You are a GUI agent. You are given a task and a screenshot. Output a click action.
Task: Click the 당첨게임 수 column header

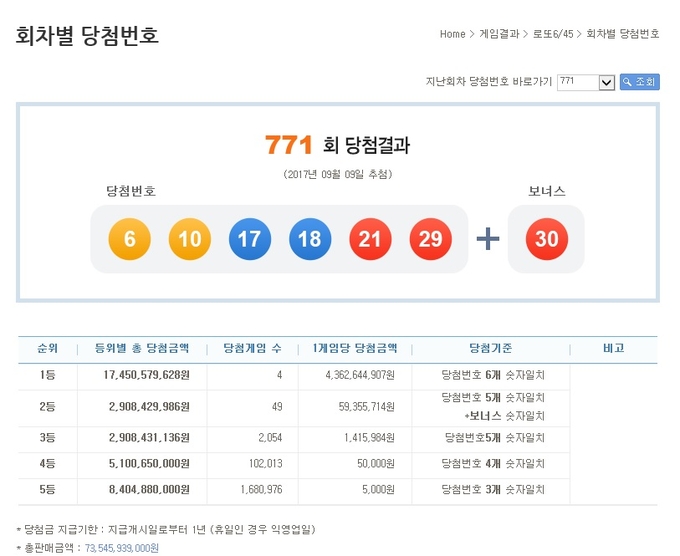[x=250, y=349]
